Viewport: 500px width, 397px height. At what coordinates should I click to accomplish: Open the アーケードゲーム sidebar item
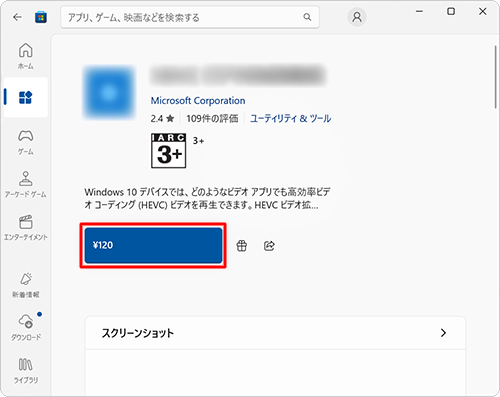(x=26, y=184)
